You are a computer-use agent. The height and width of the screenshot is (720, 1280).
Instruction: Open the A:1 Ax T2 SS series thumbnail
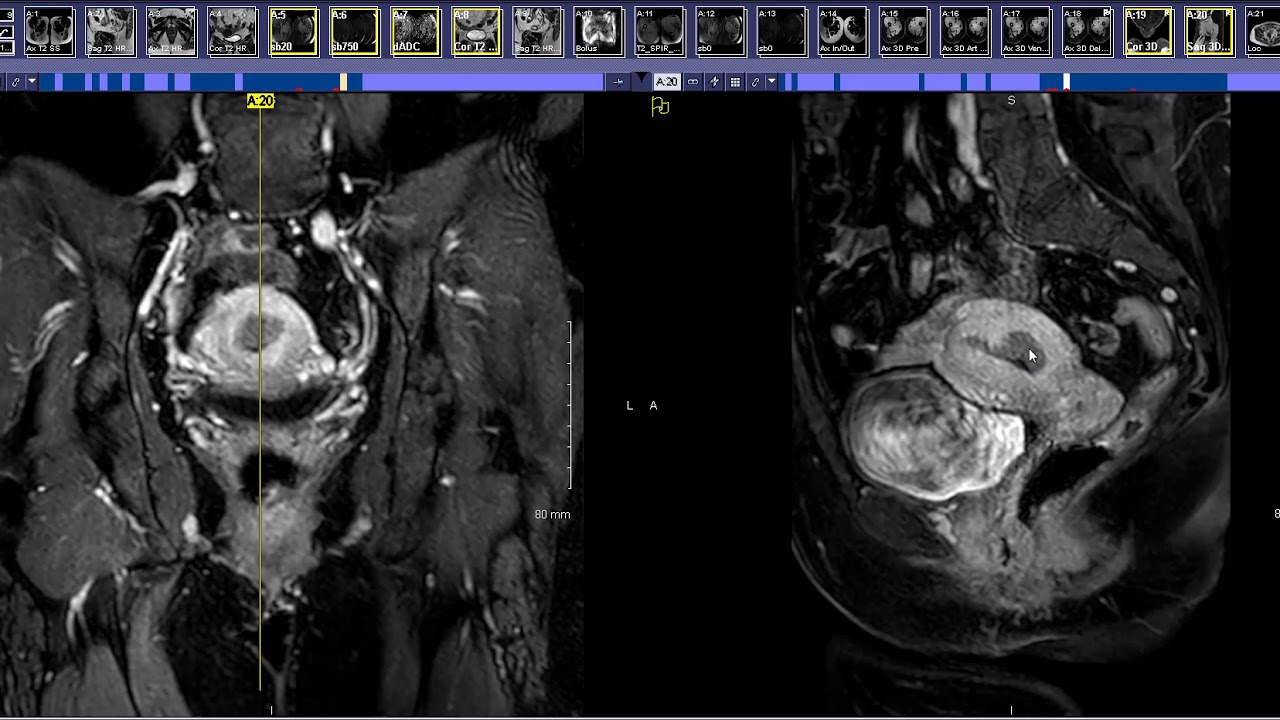click(49, 31)
